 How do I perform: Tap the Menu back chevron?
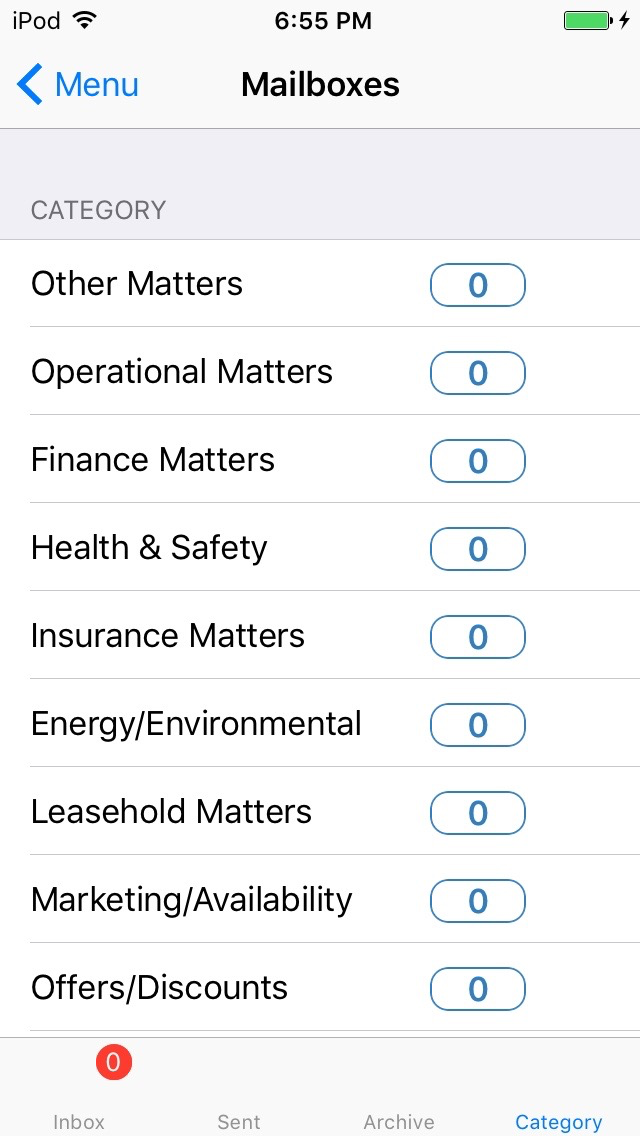pos(30,85)
